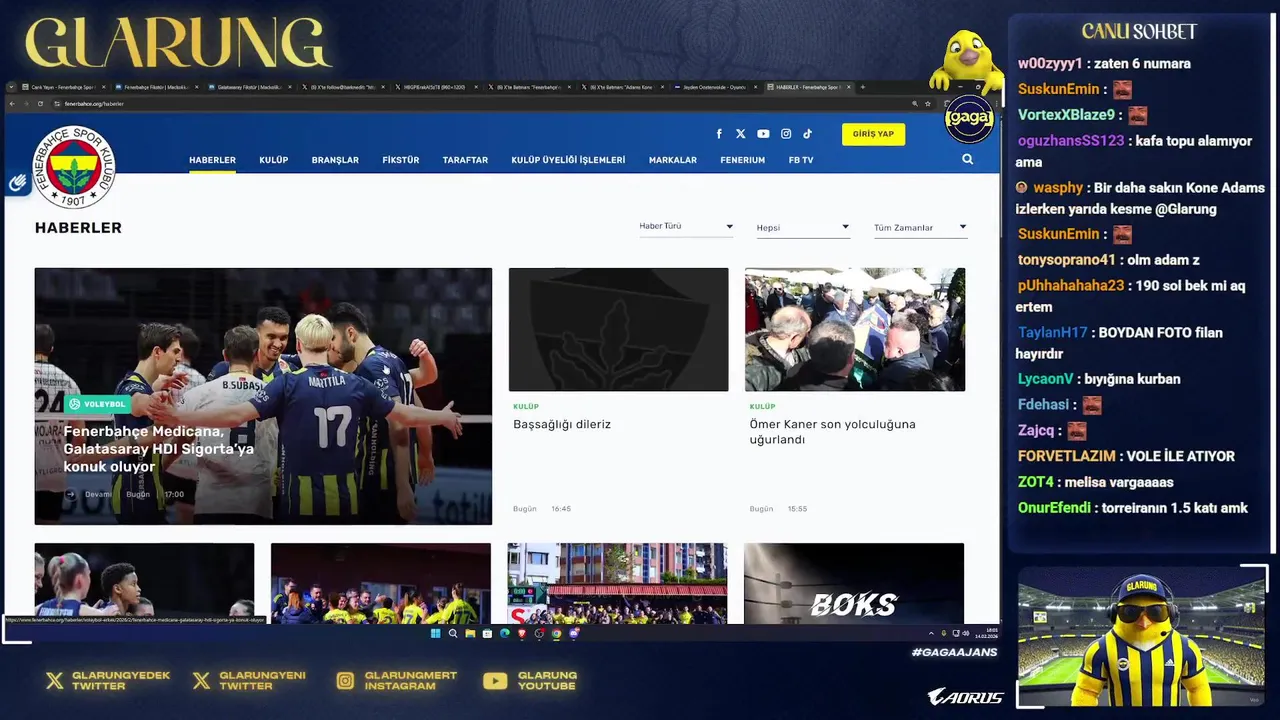Open the MARKALAR menu
This screenshot has width=1280, height=720.
673,160
